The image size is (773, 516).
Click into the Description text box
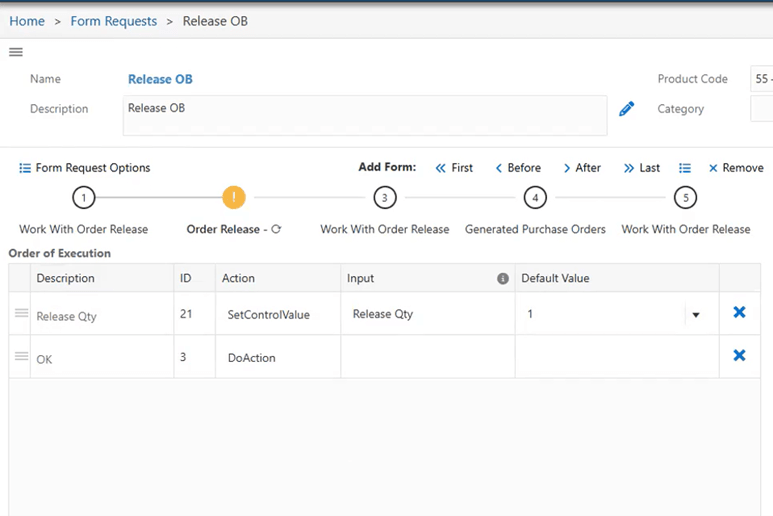pyautogui.click(x=365, y=115)
